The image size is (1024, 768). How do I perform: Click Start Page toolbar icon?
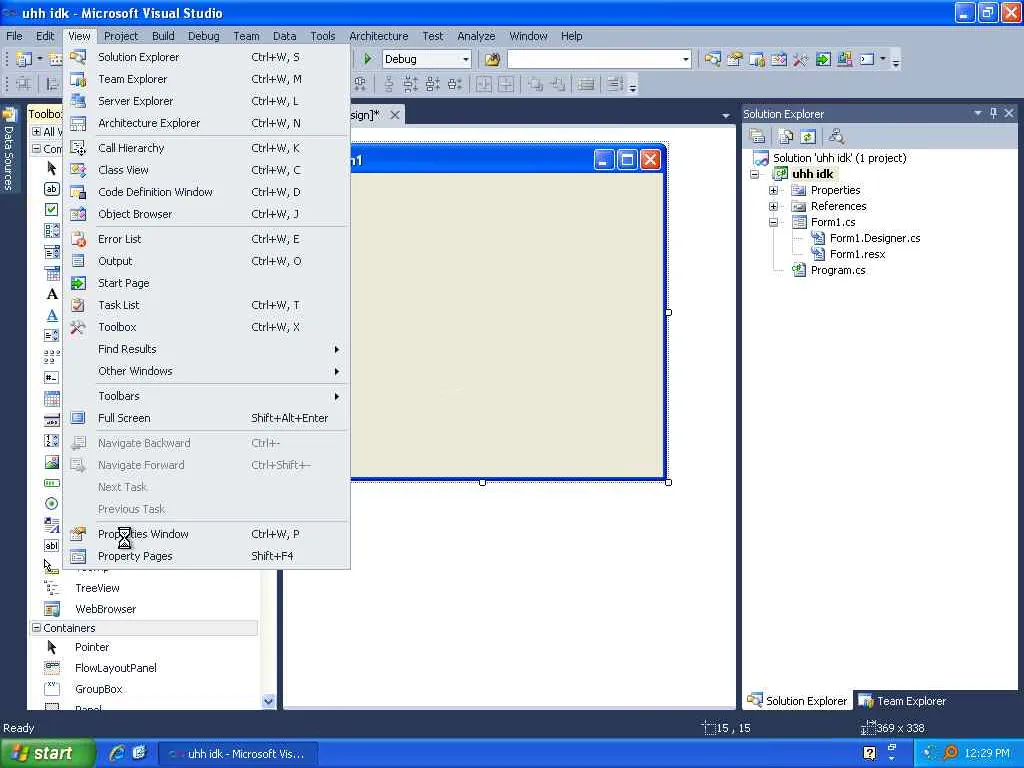pos(823,59)
